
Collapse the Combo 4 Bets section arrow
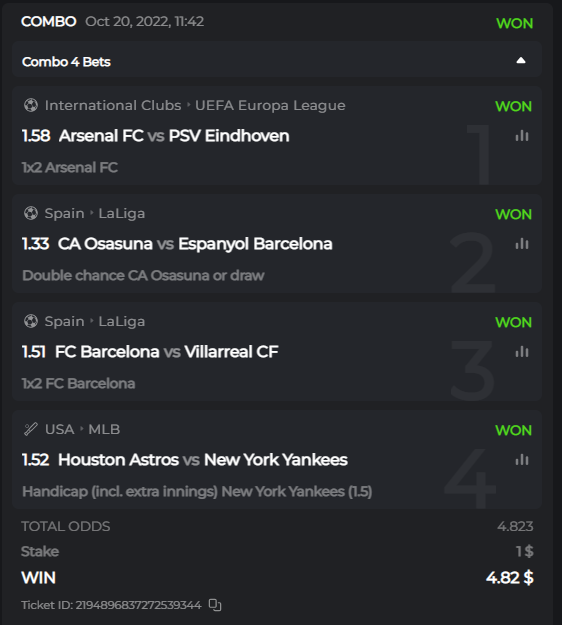[521, 61]
